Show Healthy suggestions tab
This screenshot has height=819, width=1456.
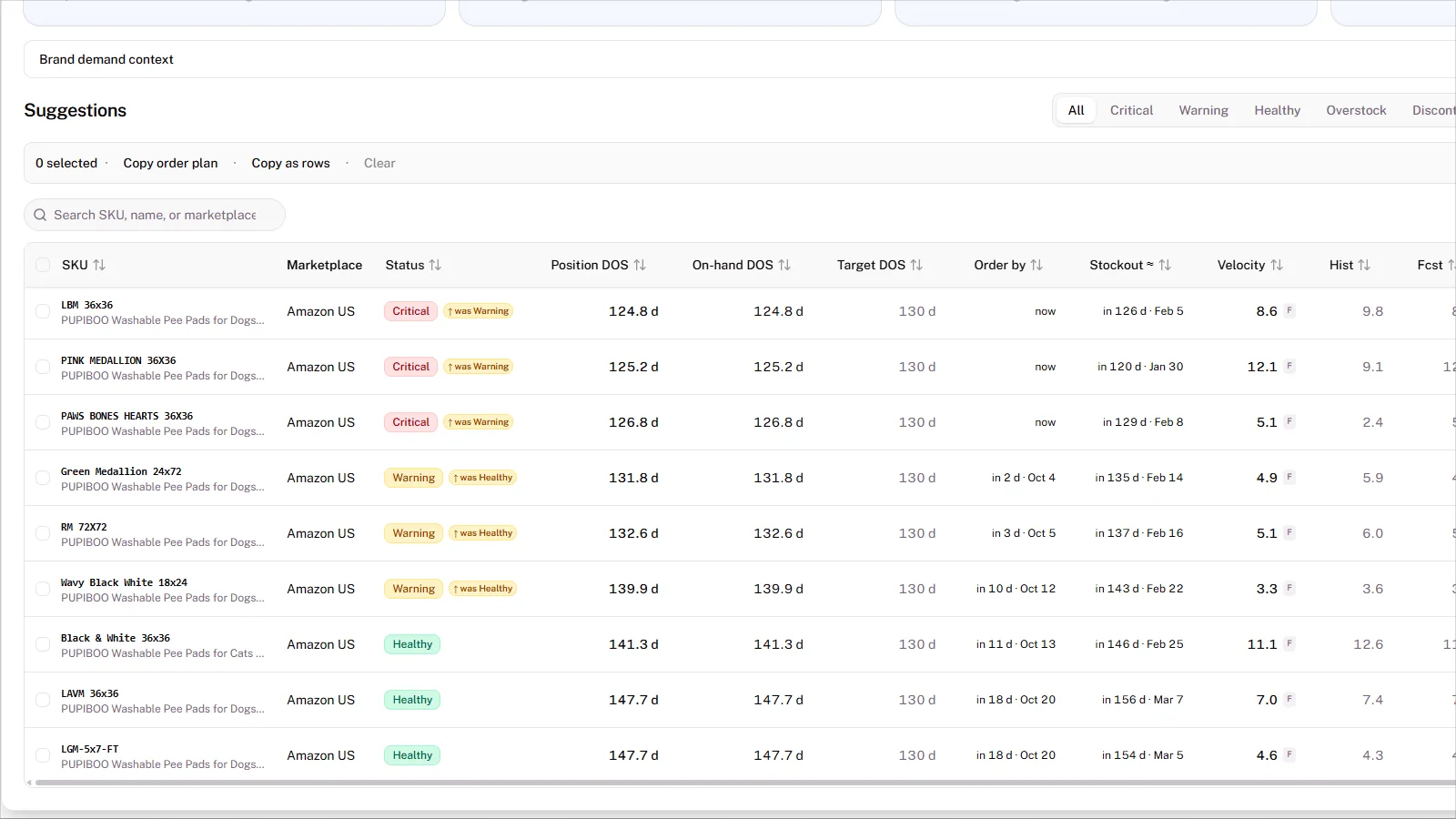coord(1277,110)
